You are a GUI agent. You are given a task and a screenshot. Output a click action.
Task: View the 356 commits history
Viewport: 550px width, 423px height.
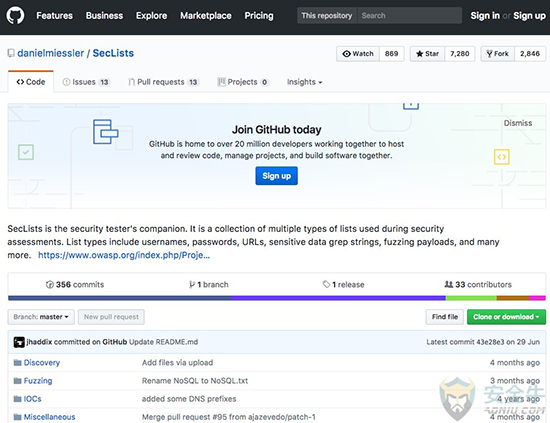75,284
